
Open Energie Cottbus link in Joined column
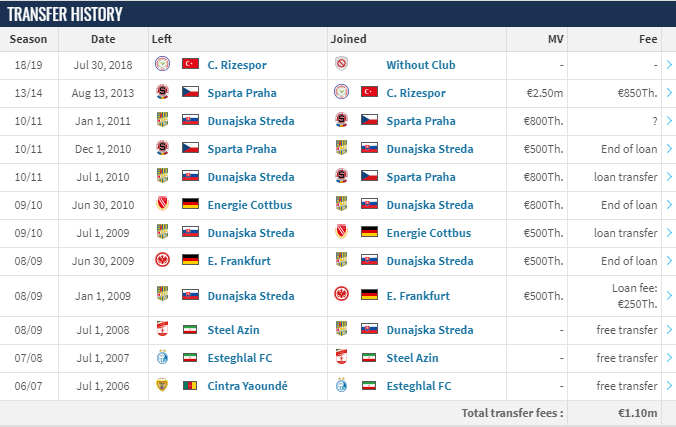pos(429,233)
